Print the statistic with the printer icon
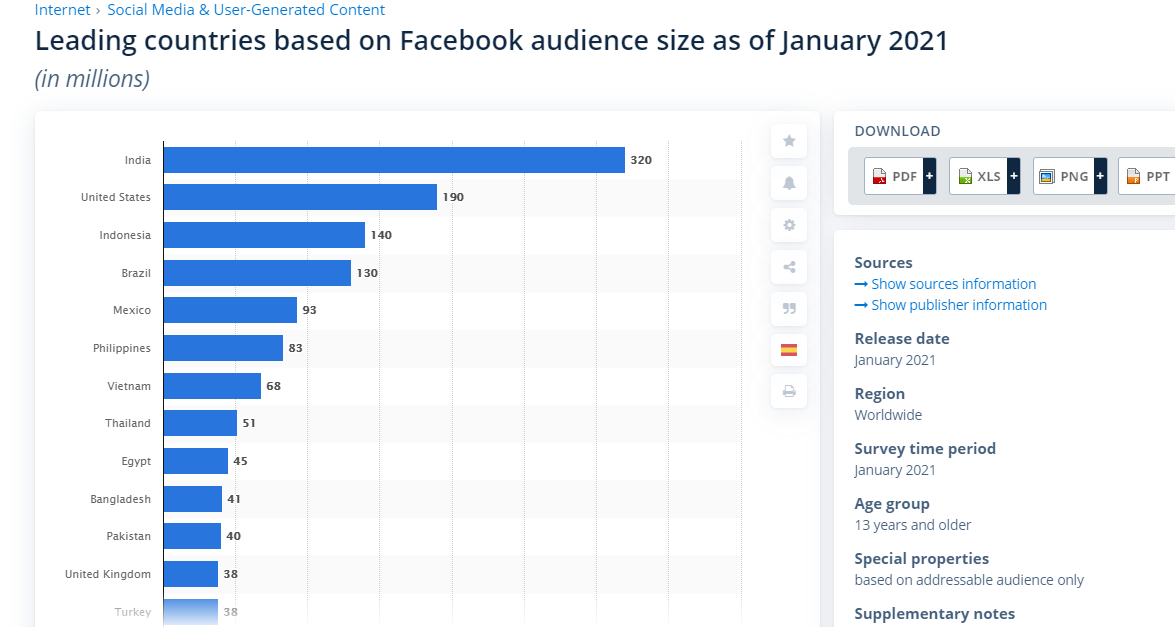The height and width of the screenshot is (627, 1175). tap(788, 391)
